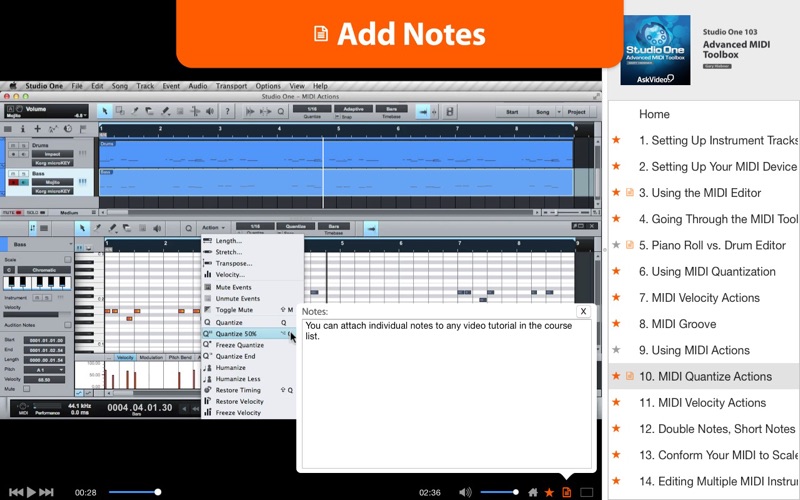Open the Pitch A 1 dropdown
Image resolution: width=800 pixels, height=500 pixels.
click(44, 369)
